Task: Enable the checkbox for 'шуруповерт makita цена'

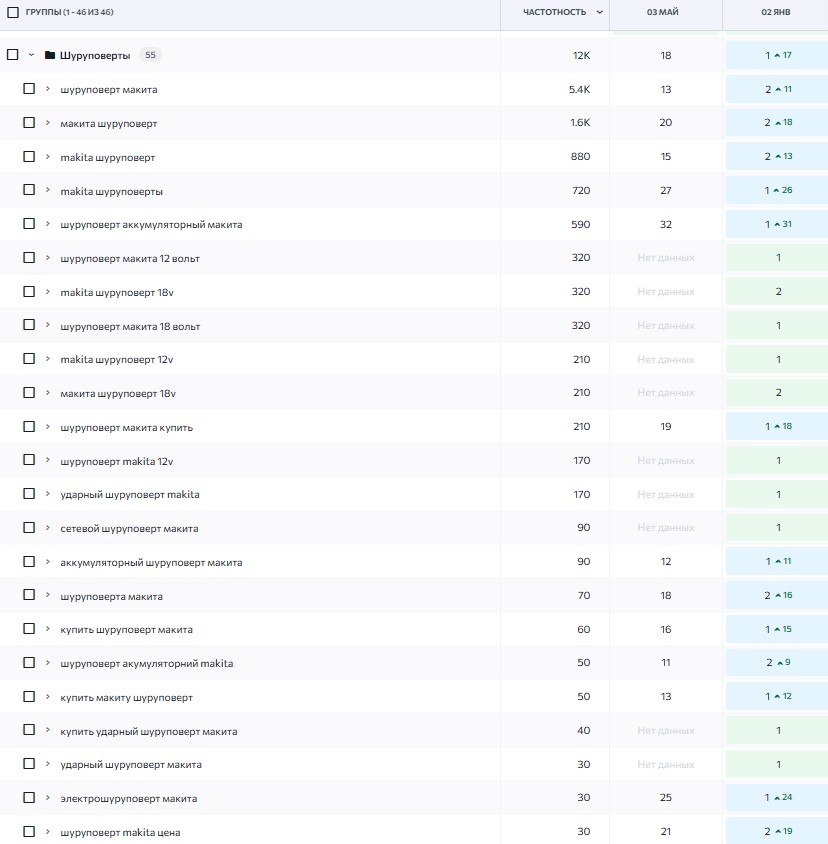Action: (29, 832)
